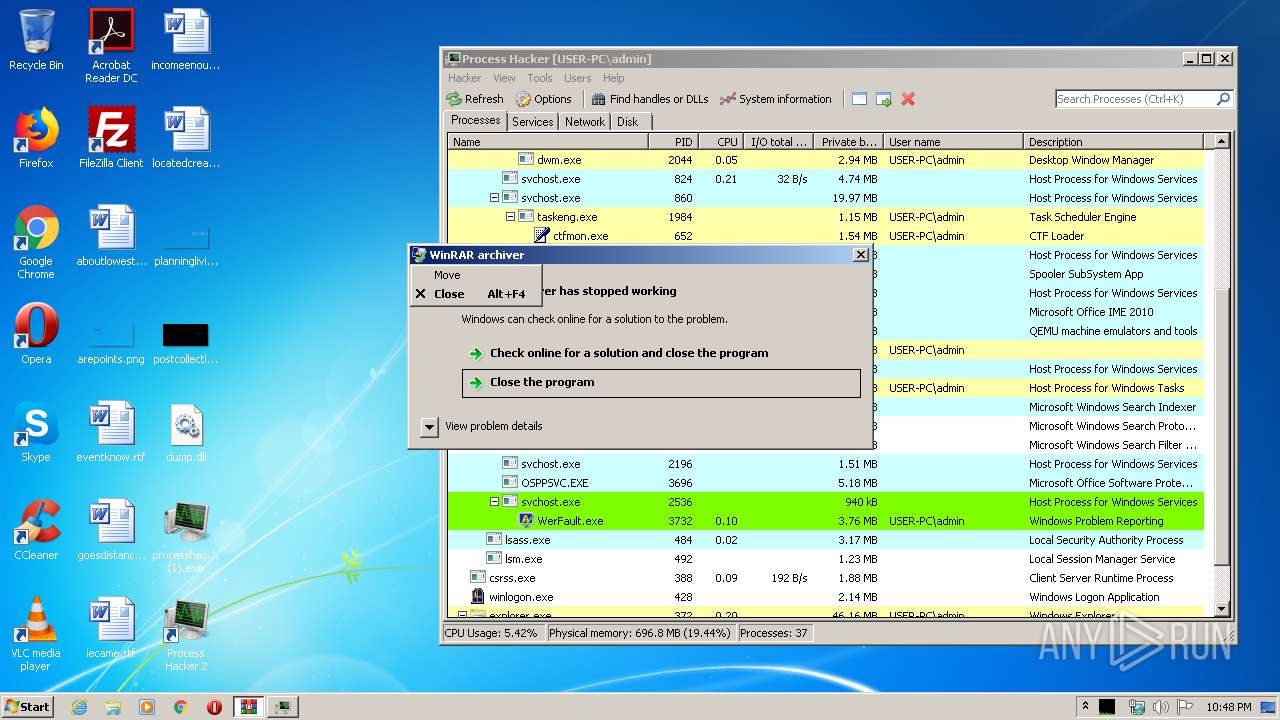Open the Options toolbar item
Viewport: 1280px width, 720px height.
point(544,99)
